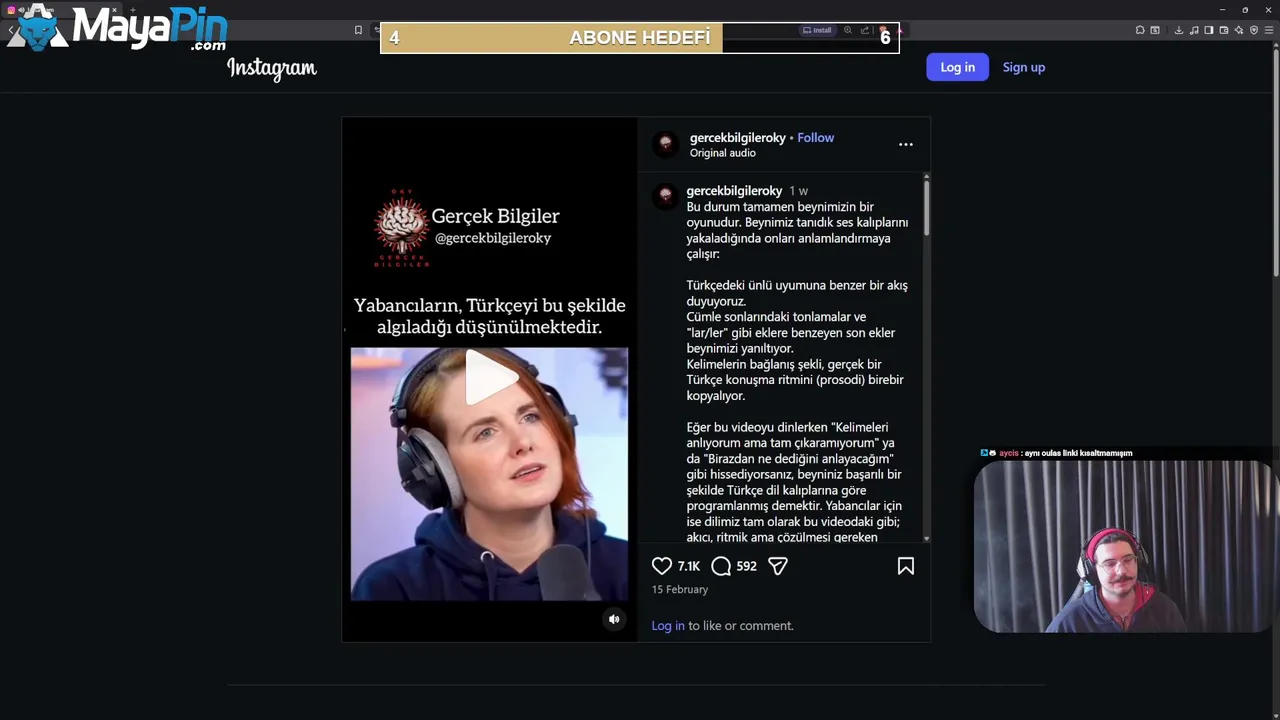The width and height of the screenshot is (1280, 720).
Task: Open the Leo AI sparkle icon
Action: 1239,30
